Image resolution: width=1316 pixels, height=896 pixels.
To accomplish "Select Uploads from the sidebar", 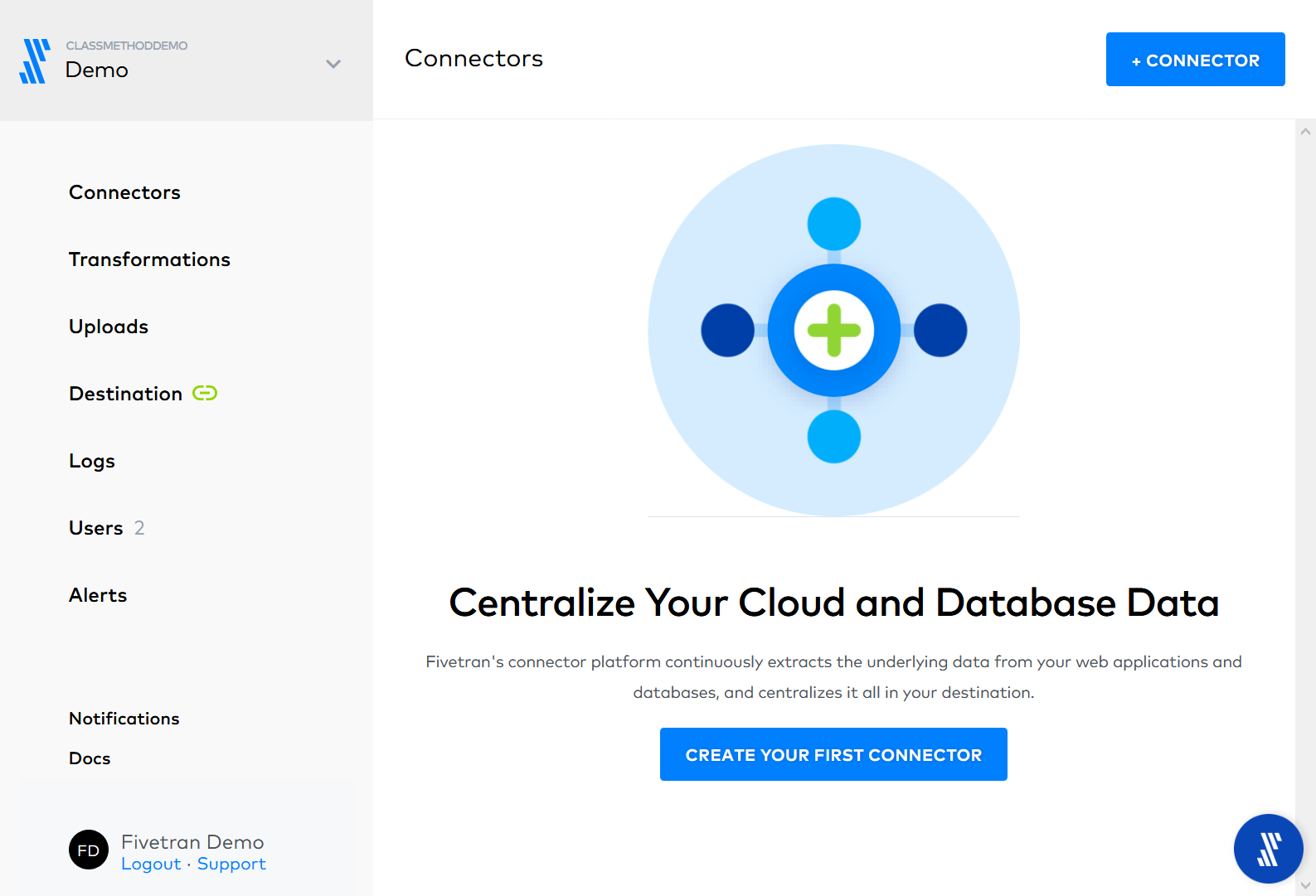I will tap(109, 327).
